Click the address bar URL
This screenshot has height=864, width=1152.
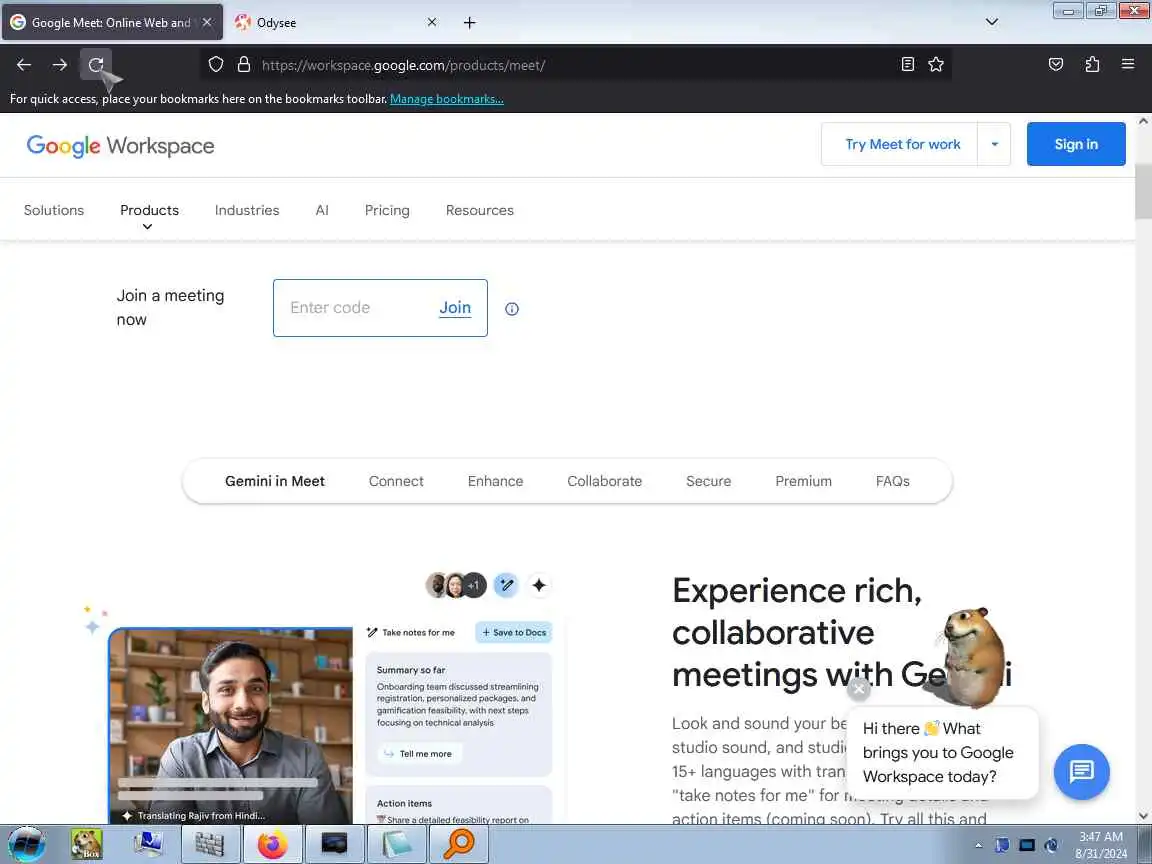[x=403, y=65]
